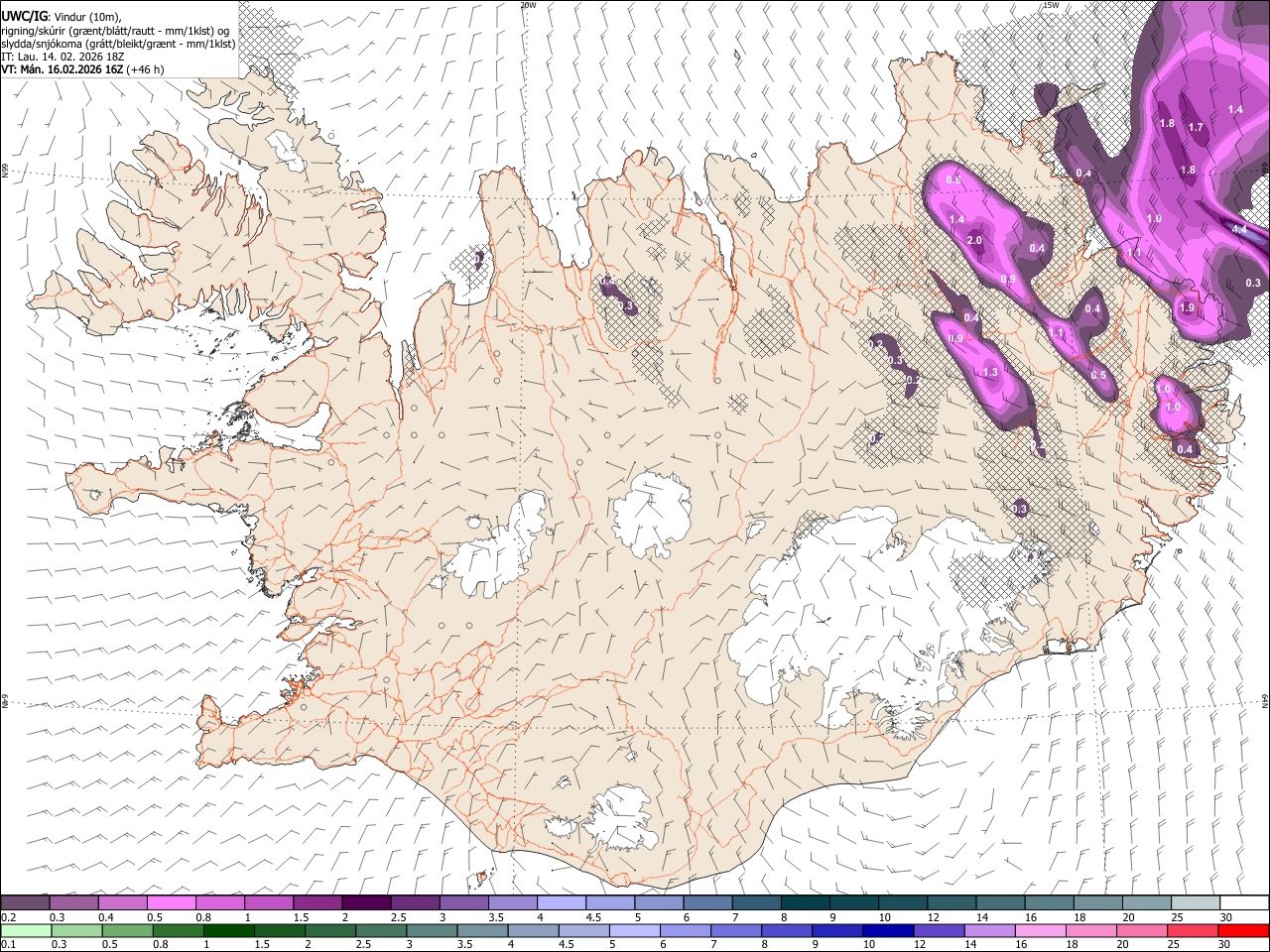This screenshot has height=952, width=1270.
Task: Pick the darkest purple swatch between 2 and 2.5
Action: 366,902
